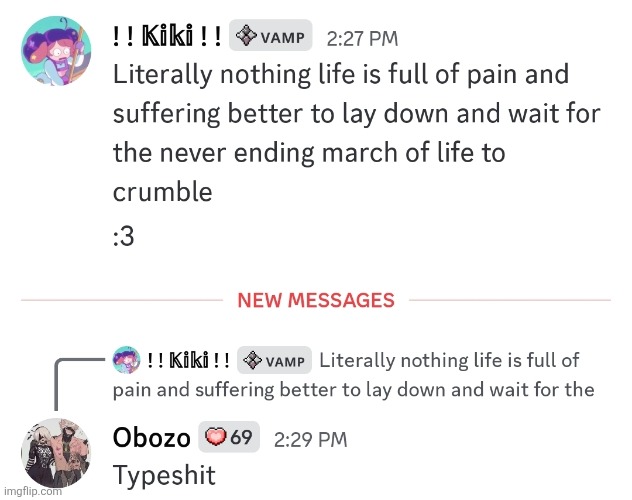The height and width of the screenshot is (500, 632).
Task: Click Kiki's large profile avatar
Action: tap(58, 57)
